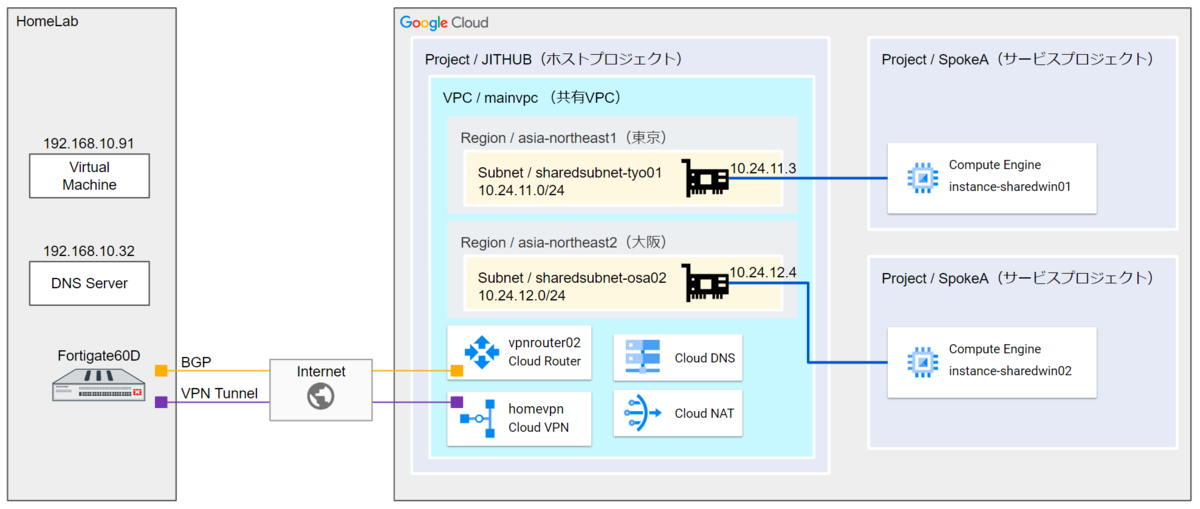Select the Cloud NAT icon
1200x509 pixels.
point(641,414)
